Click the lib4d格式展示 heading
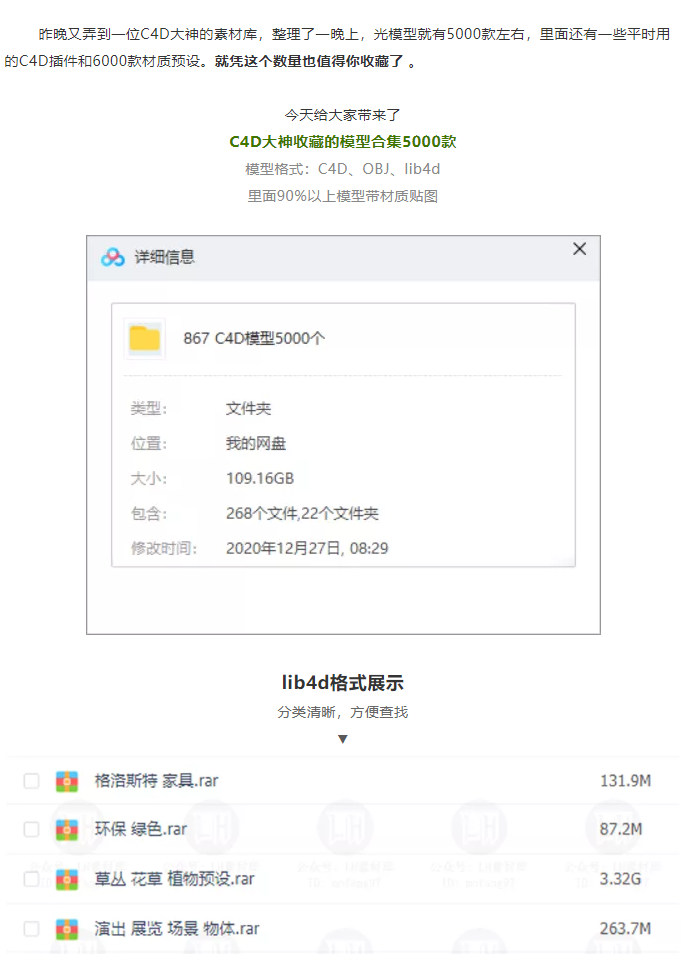683x954 pixels. click(x=342, y=683)
